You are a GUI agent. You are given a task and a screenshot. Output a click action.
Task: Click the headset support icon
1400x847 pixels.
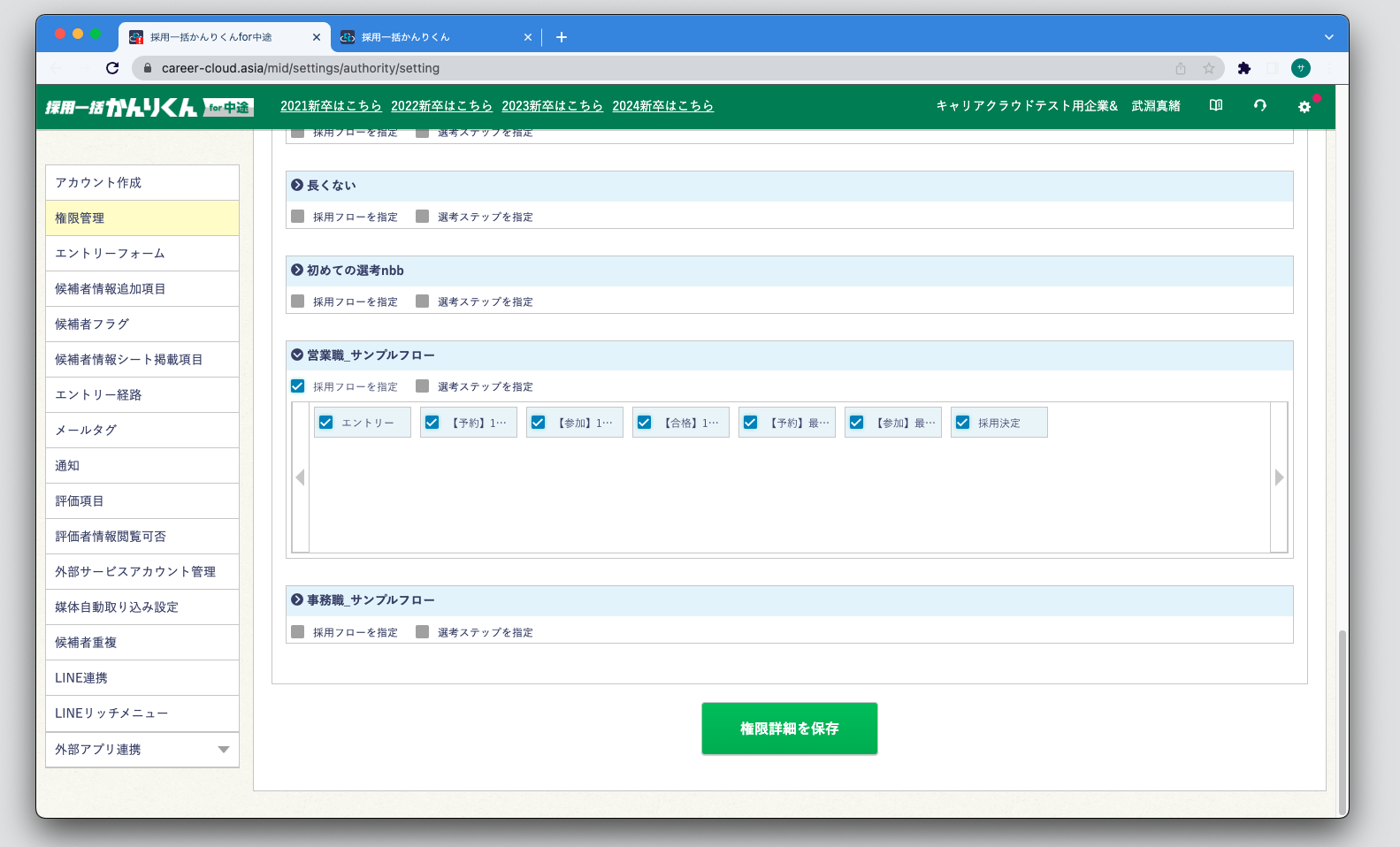point(1260,105)
